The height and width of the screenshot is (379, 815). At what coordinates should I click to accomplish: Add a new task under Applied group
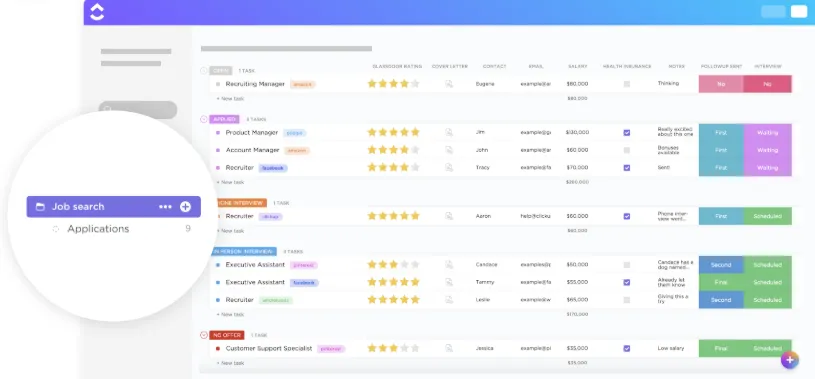pos(230,182)
